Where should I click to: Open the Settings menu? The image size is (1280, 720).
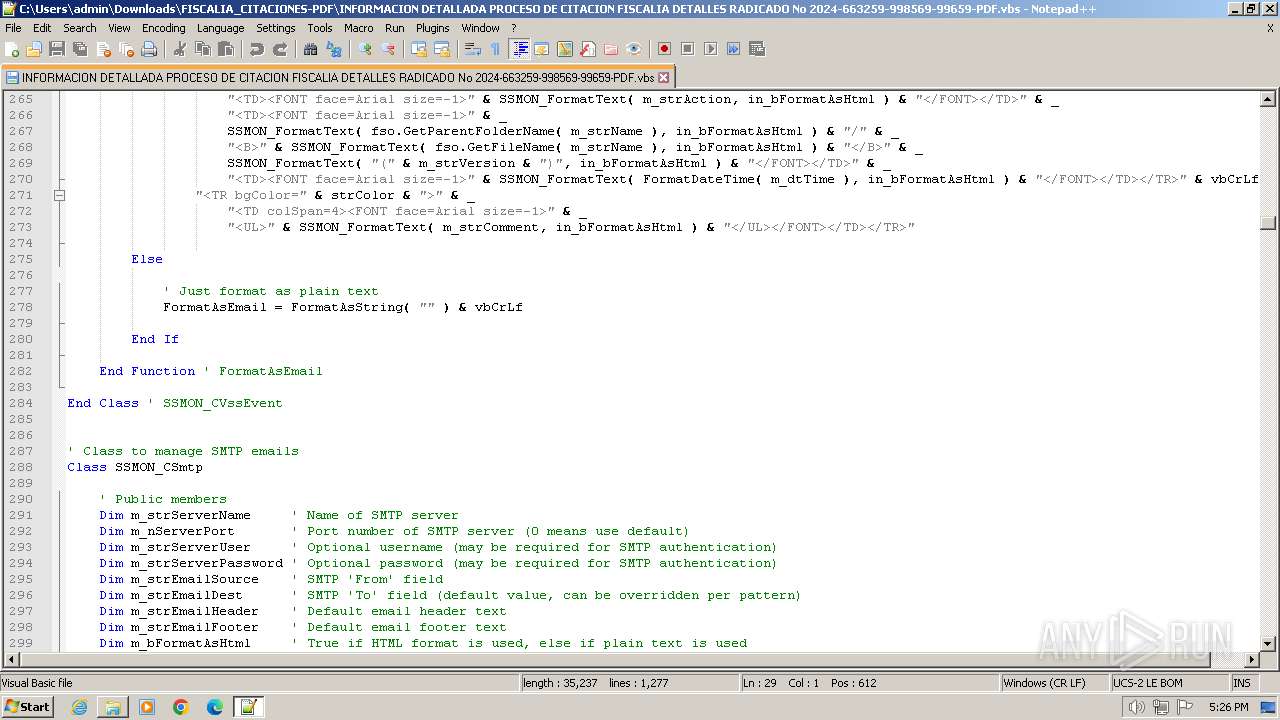(x=276, y=28)
